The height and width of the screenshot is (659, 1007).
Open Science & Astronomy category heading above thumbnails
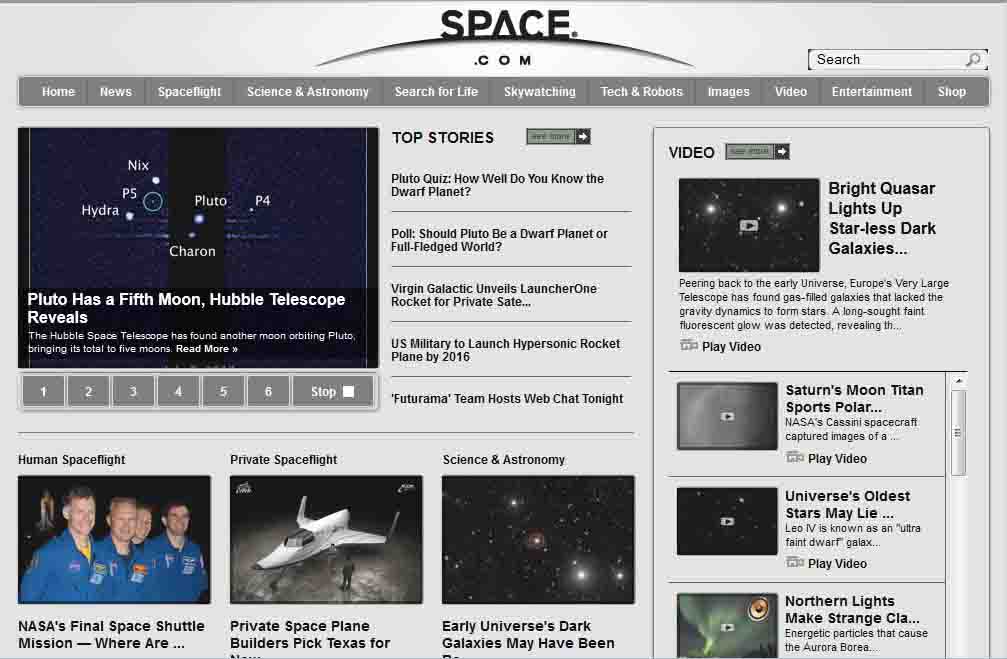[504, 460]
